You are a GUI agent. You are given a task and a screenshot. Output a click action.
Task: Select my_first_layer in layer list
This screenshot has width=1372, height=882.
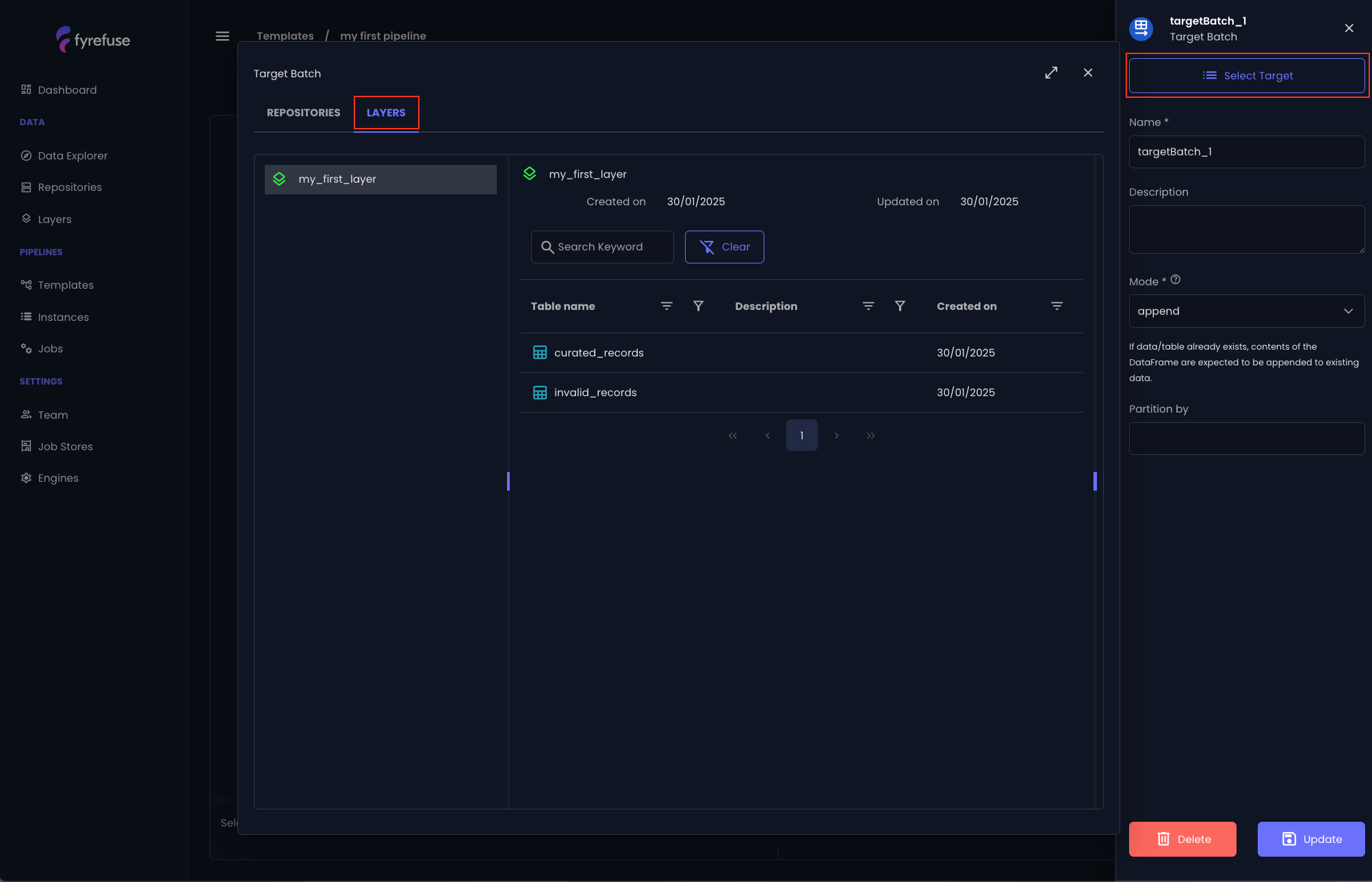coord(380,179)
